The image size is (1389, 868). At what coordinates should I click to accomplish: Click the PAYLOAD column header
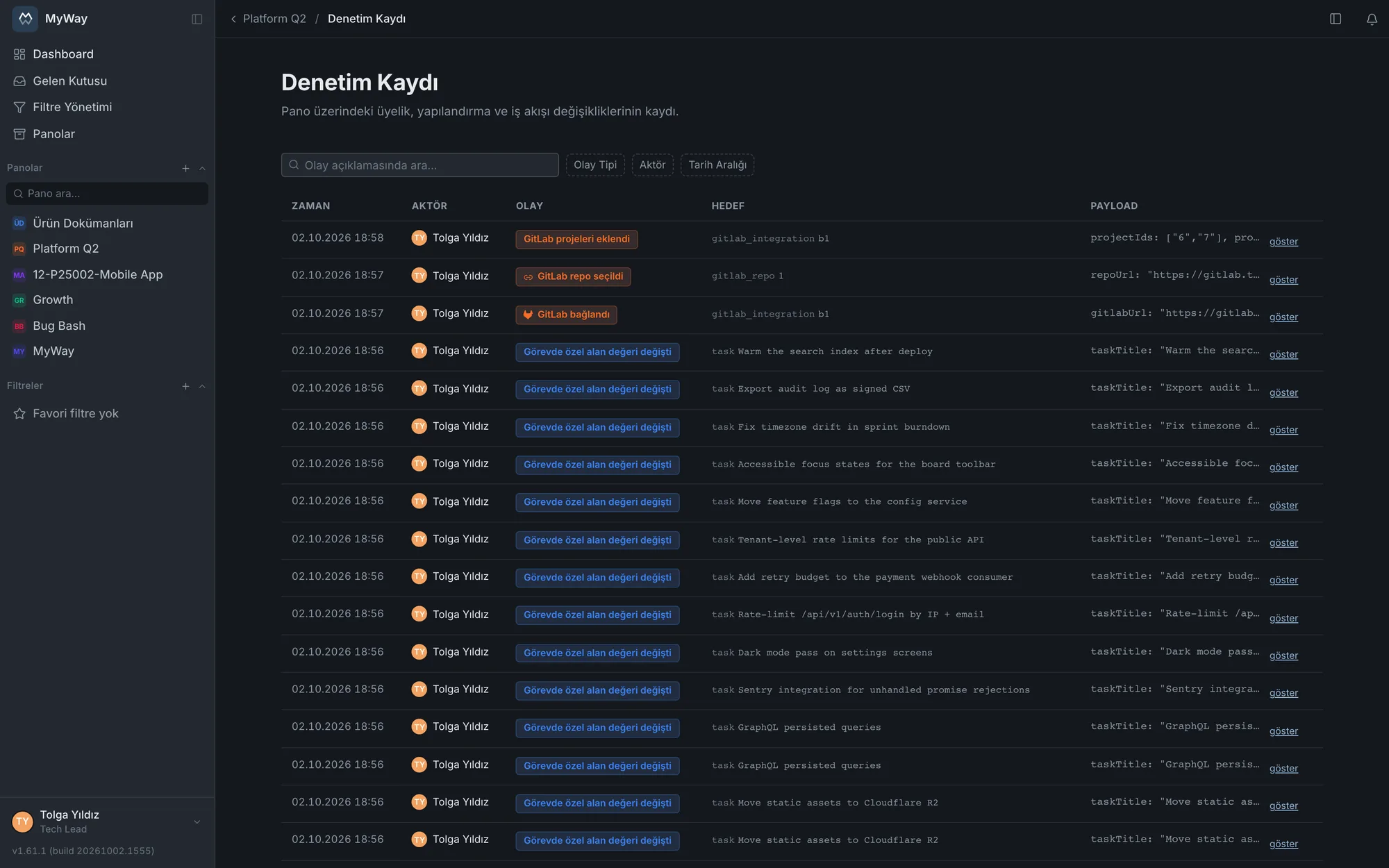[1114, 206]
